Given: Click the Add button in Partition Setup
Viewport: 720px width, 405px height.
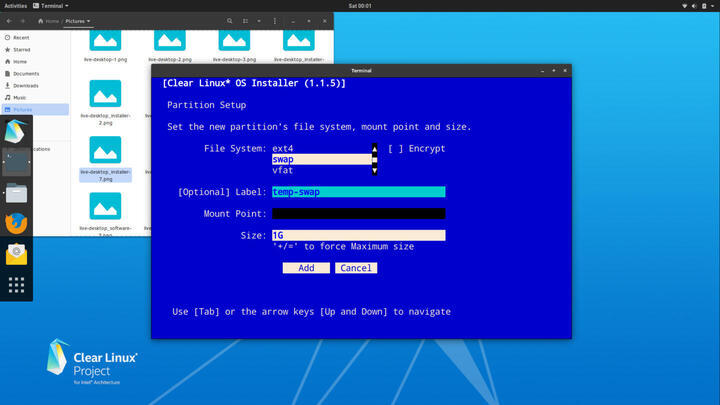Looking at the screenshot, I should click(x=306, y=268).
